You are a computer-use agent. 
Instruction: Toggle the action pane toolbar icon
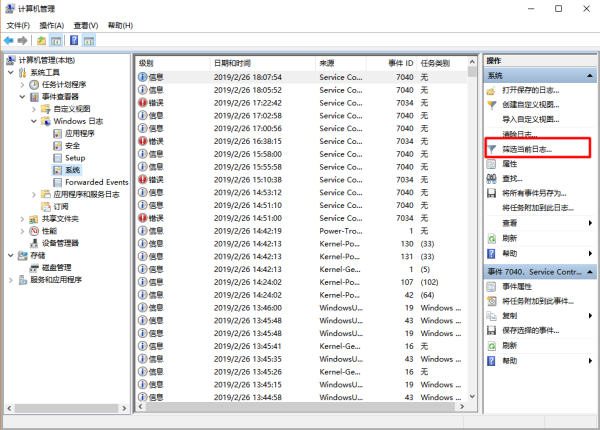coord(89,40)
